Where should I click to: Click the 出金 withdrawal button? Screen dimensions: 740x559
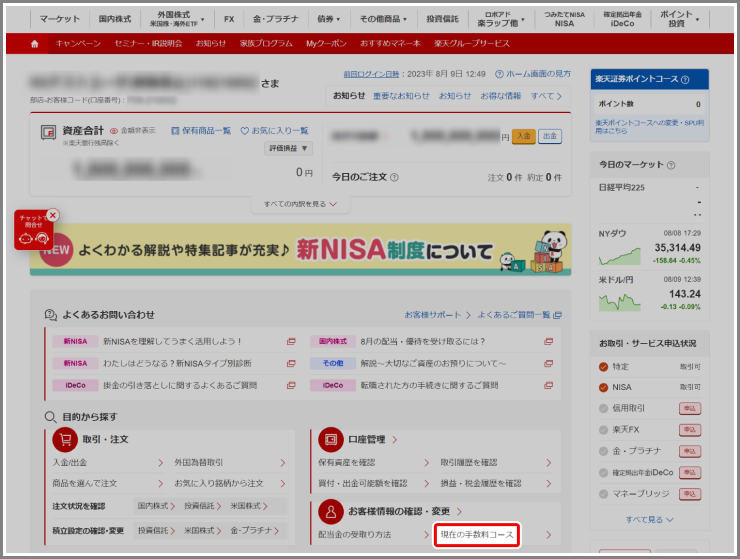(x=550, y=136)
